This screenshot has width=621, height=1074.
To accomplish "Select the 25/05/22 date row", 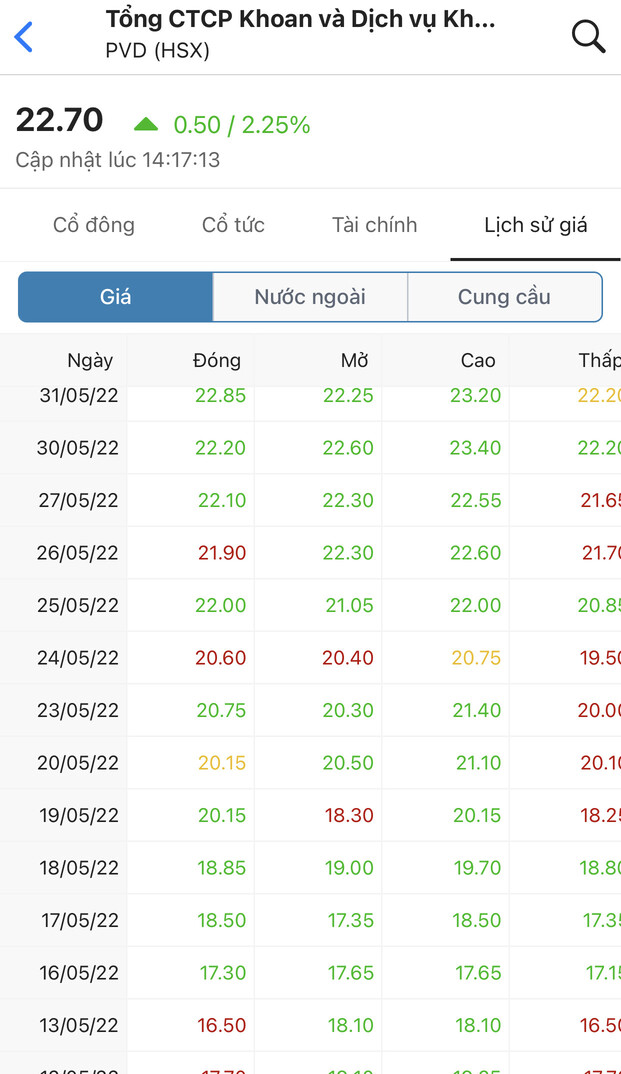I will 79,606.
